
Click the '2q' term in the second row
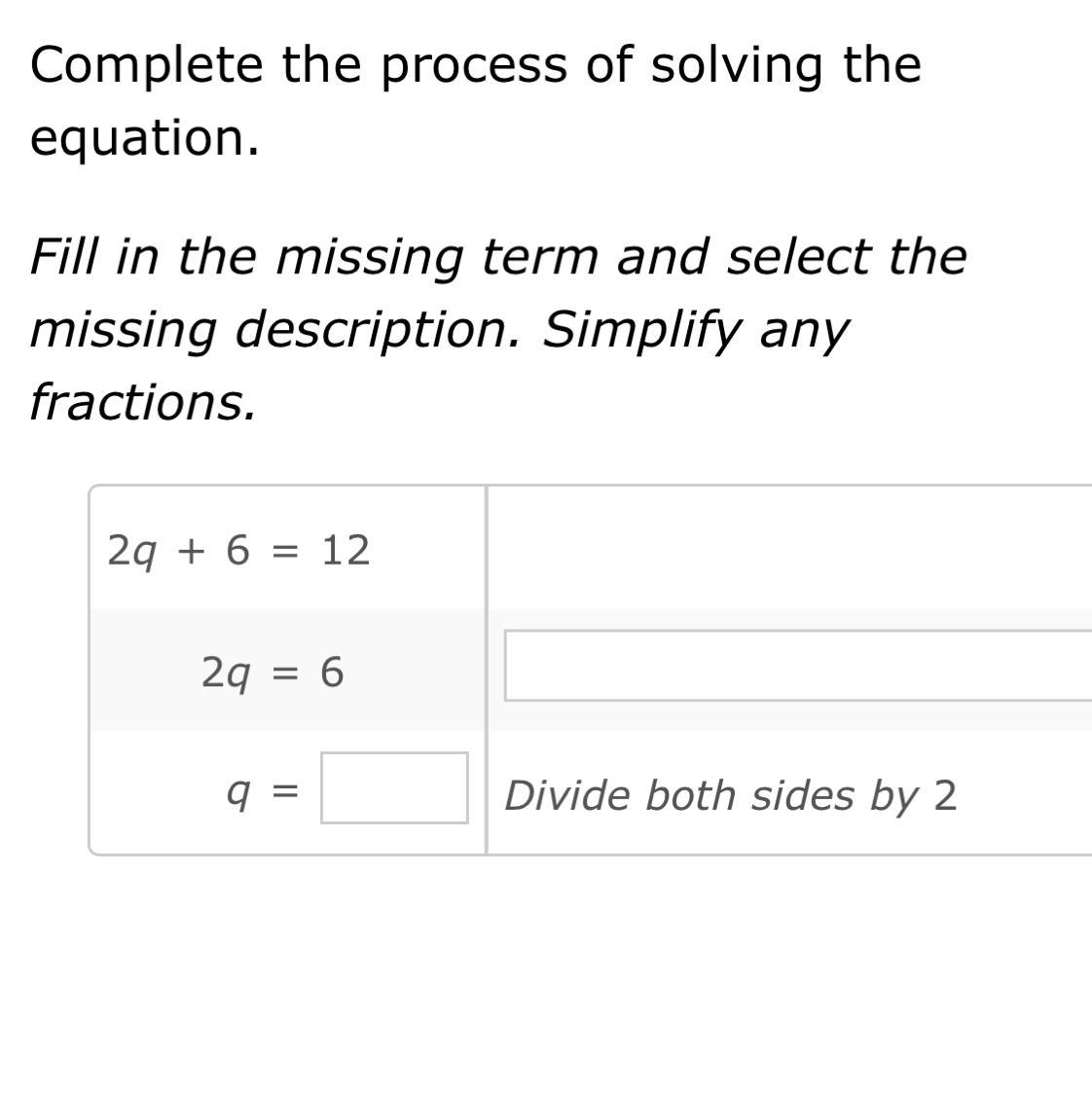click(x=224, y=673)
